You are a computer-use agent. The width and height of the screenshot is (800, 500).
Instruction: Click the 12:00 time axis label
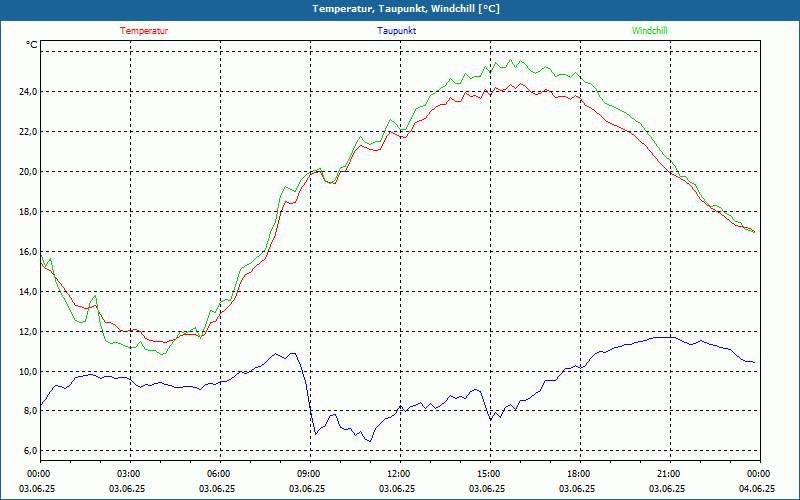coord(400,474)
